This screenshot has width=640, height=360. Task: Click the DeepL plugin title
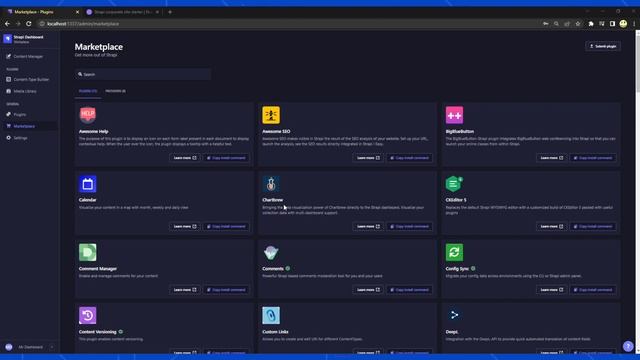tap(451, 332)
